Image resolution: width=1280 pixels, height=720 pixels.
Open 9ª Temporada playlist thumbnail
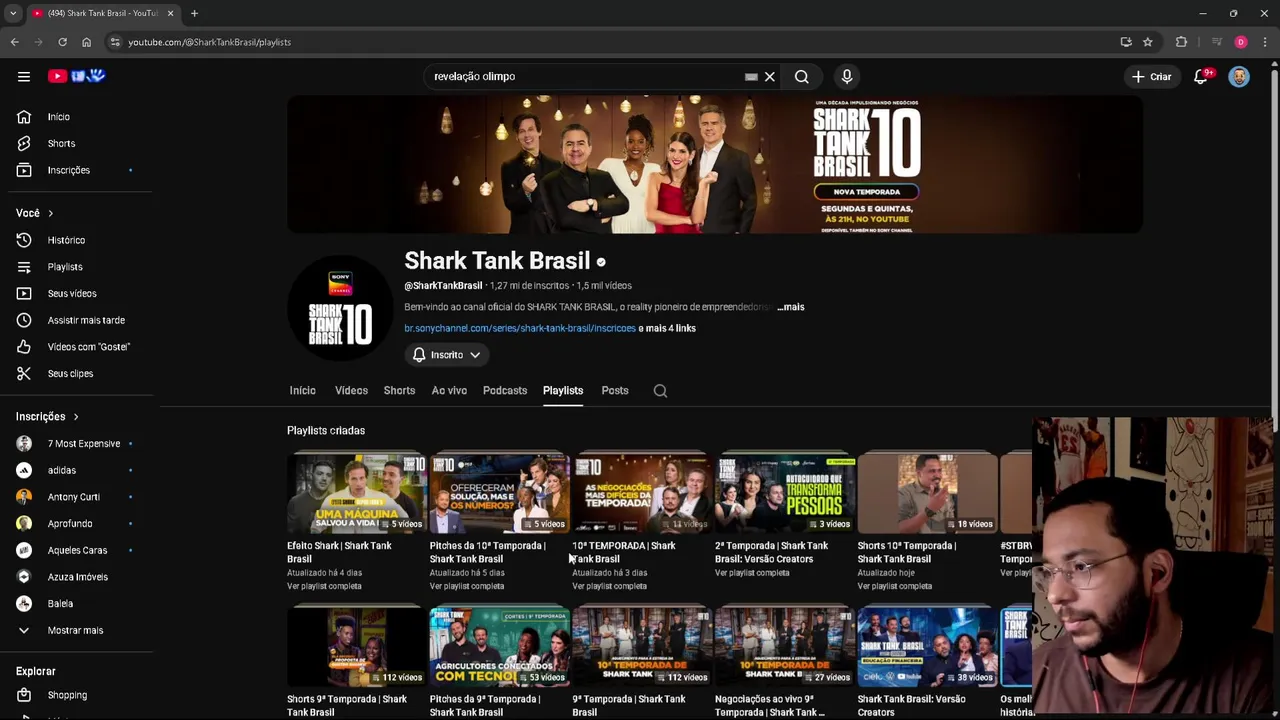(x=642, y=647)
